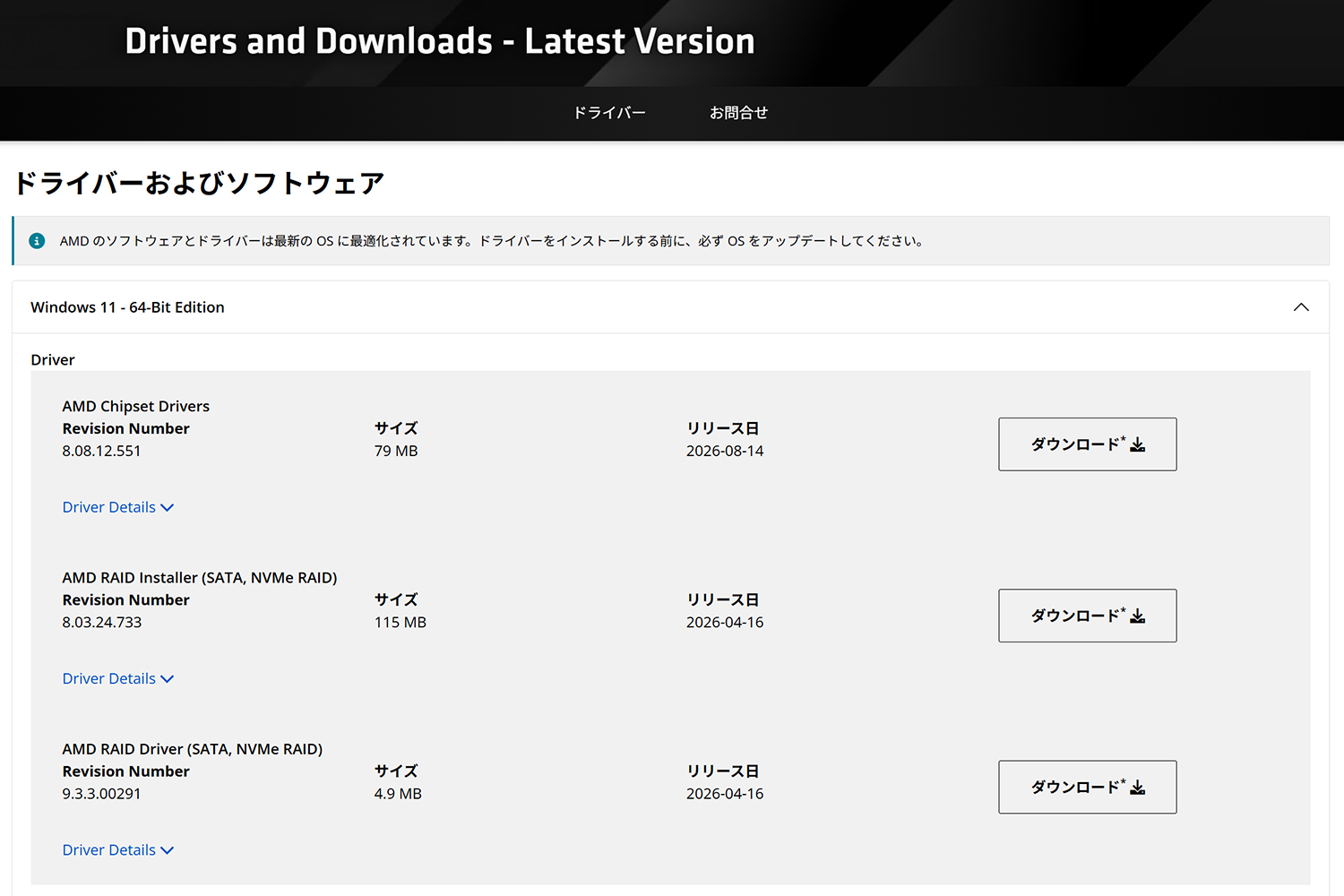Open the お問合せ navigation item
Image resolution: width=1344 pixels, height=896 pixels.
point(738,113)
